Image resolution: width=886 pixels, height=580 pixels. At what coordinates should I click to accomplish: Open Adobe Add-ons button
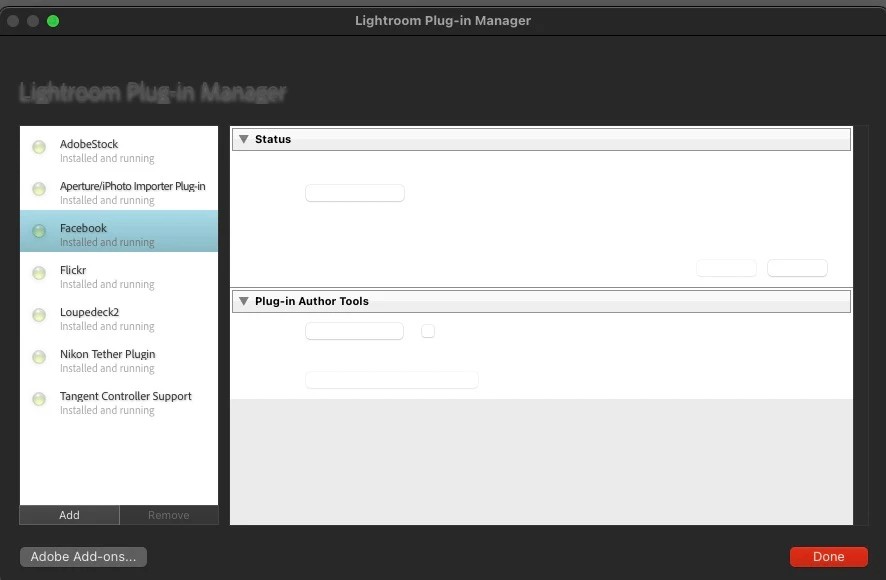point(84,557)
